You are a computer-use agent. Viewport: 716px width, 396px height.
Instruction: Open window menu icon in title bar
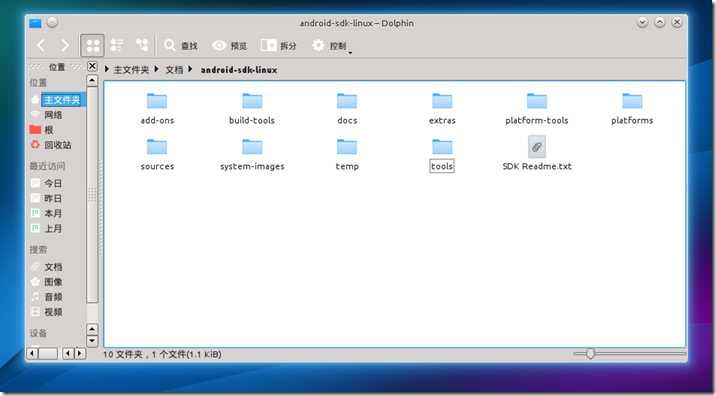(36, 23)
